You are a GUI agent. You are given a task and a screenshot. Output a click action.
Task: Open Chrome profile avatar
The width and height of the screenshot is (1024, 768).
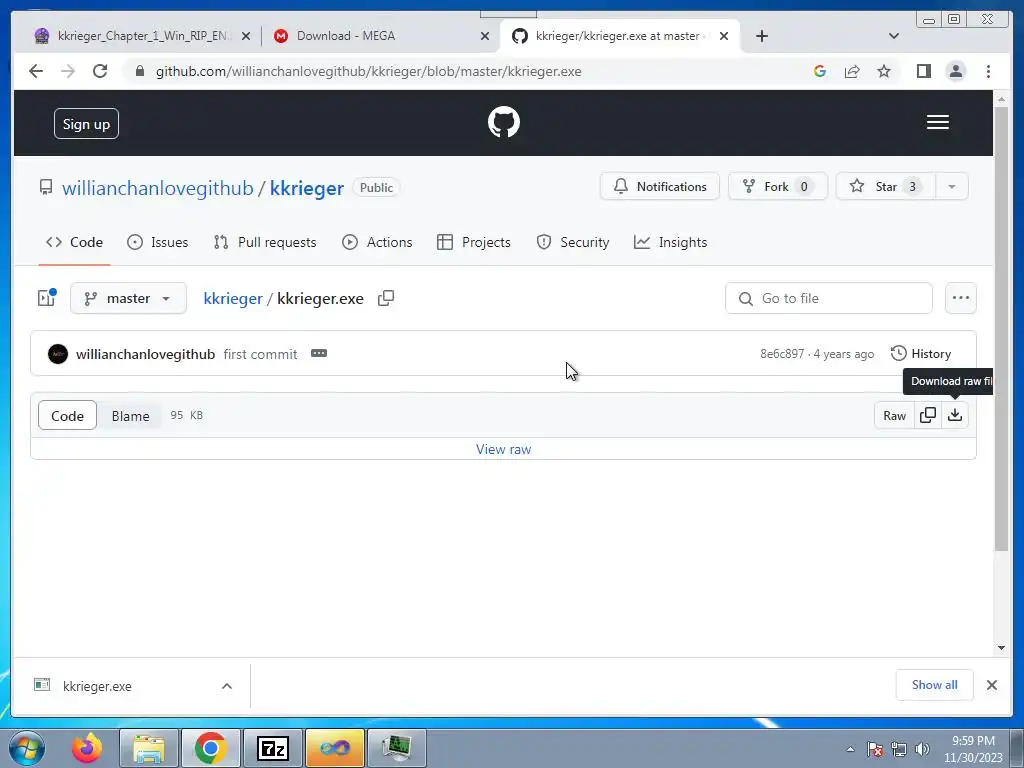pos(955,71)
